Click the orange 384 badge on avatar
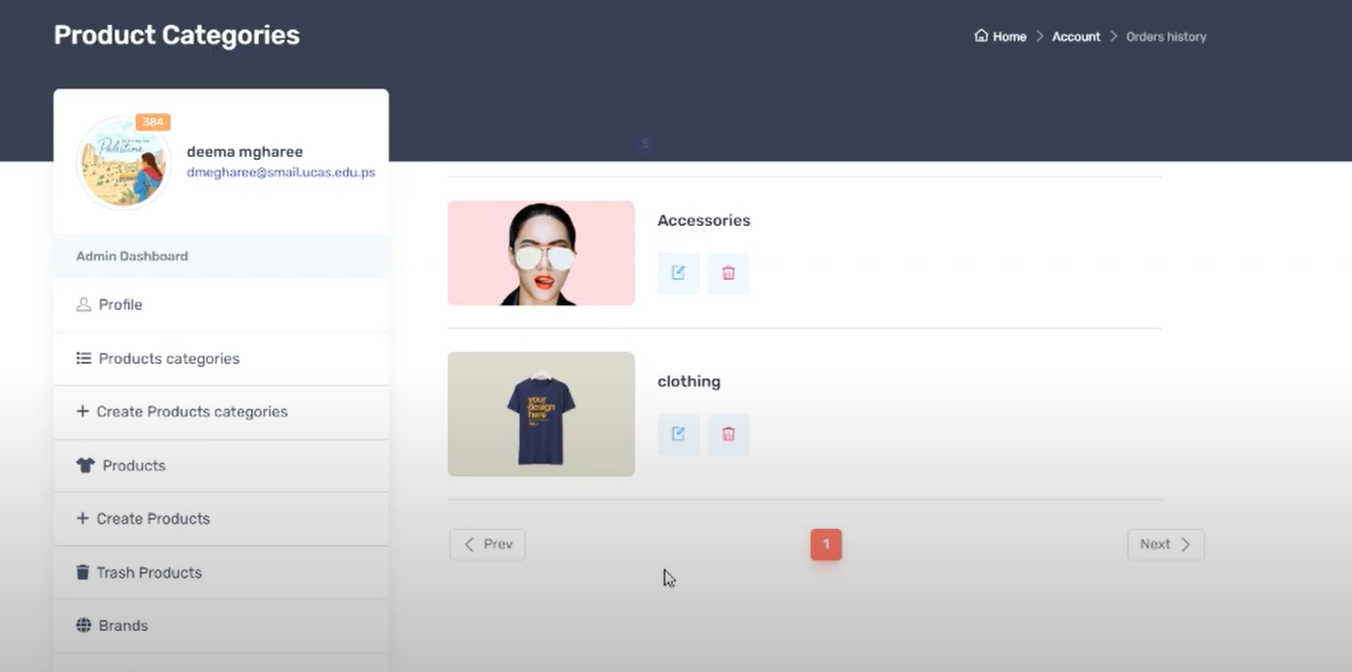Viewport: 1352px width, 672px height. (x=153, y=122)
